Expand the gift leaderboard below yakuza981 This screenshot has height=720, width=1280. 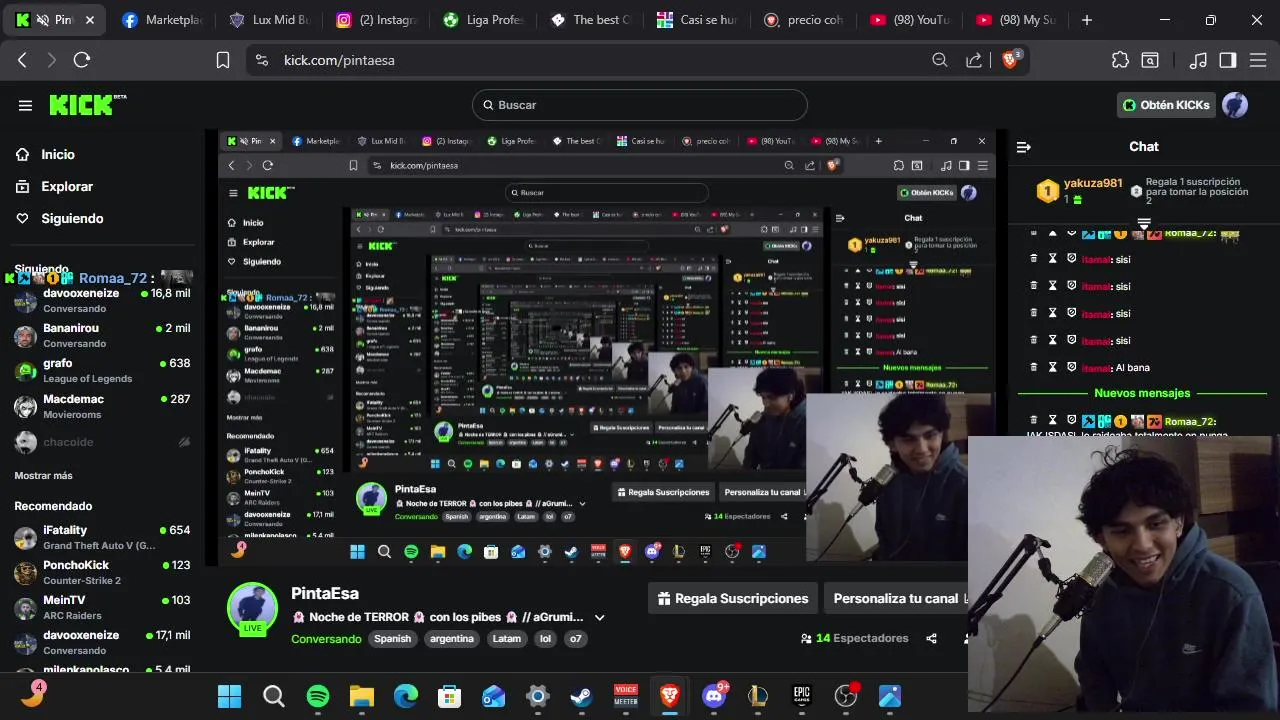point(1144,223)
